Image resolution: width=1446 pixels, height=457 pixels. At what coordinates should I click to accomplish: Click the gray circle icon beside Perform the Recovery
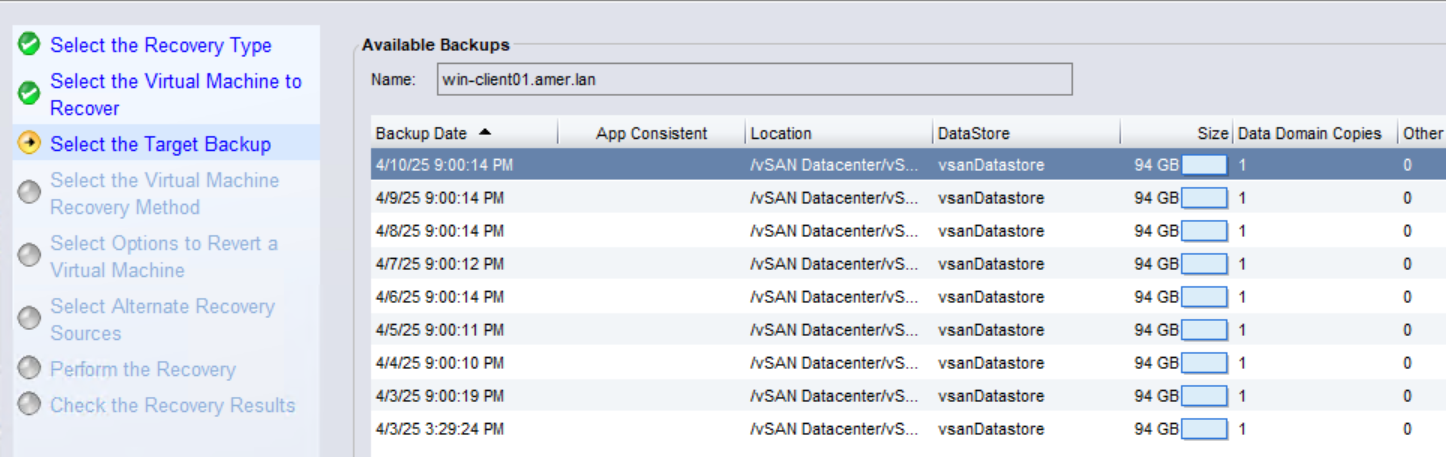[x=29, y=369]
